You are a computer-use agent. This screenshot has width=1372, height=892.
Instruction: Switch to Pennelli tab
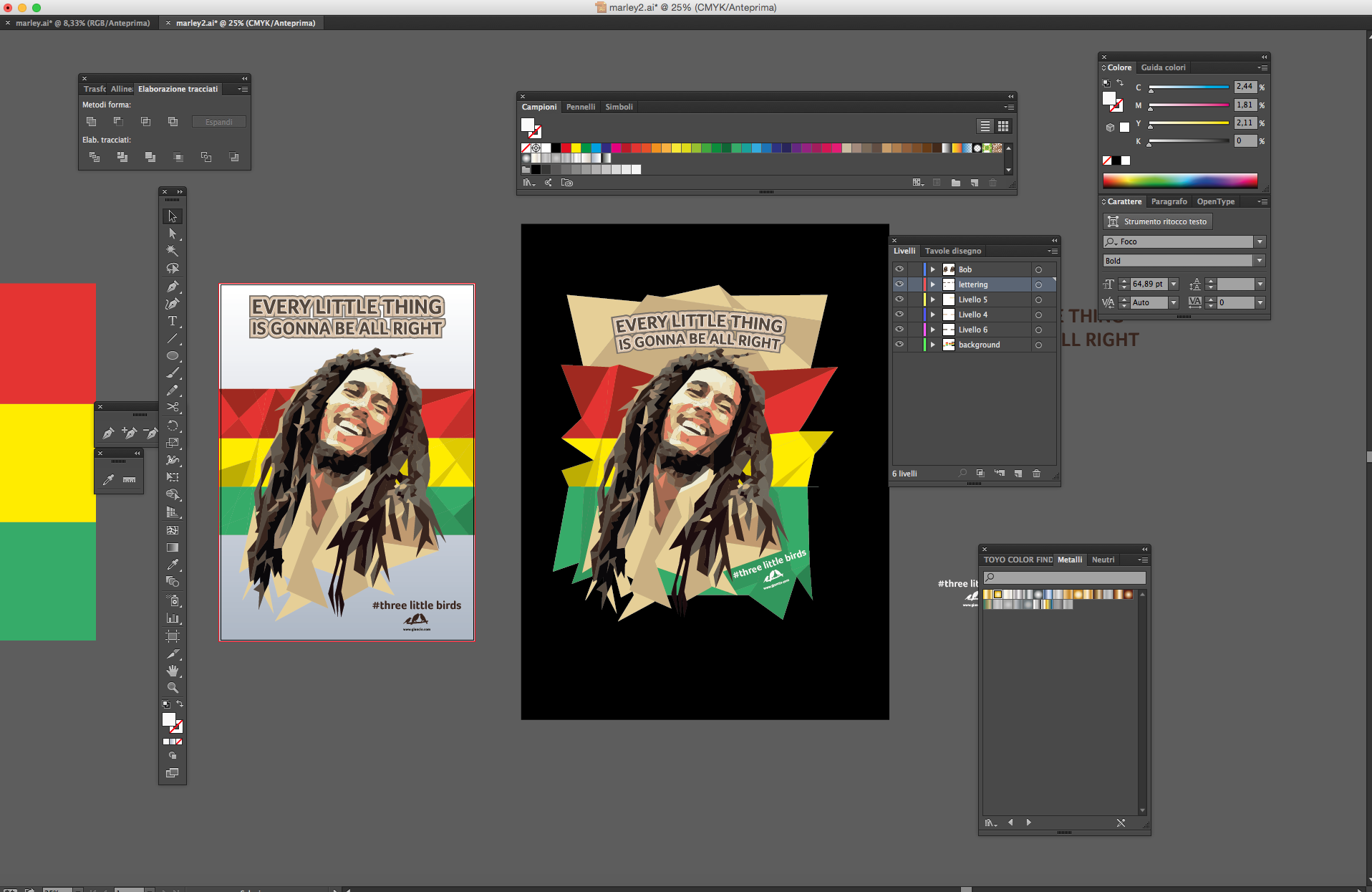point(580,107)
